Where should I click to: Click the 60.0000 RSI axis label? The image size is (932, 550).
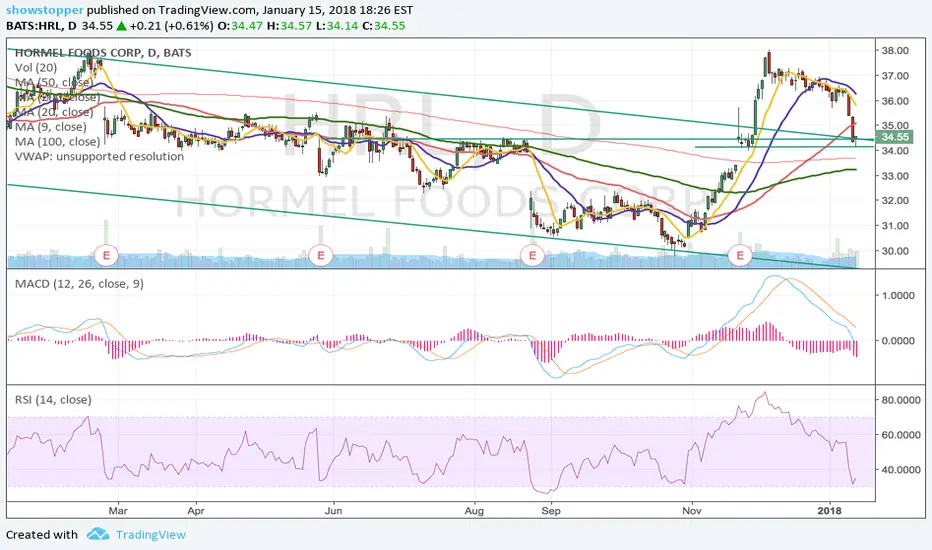pos(900,435)
